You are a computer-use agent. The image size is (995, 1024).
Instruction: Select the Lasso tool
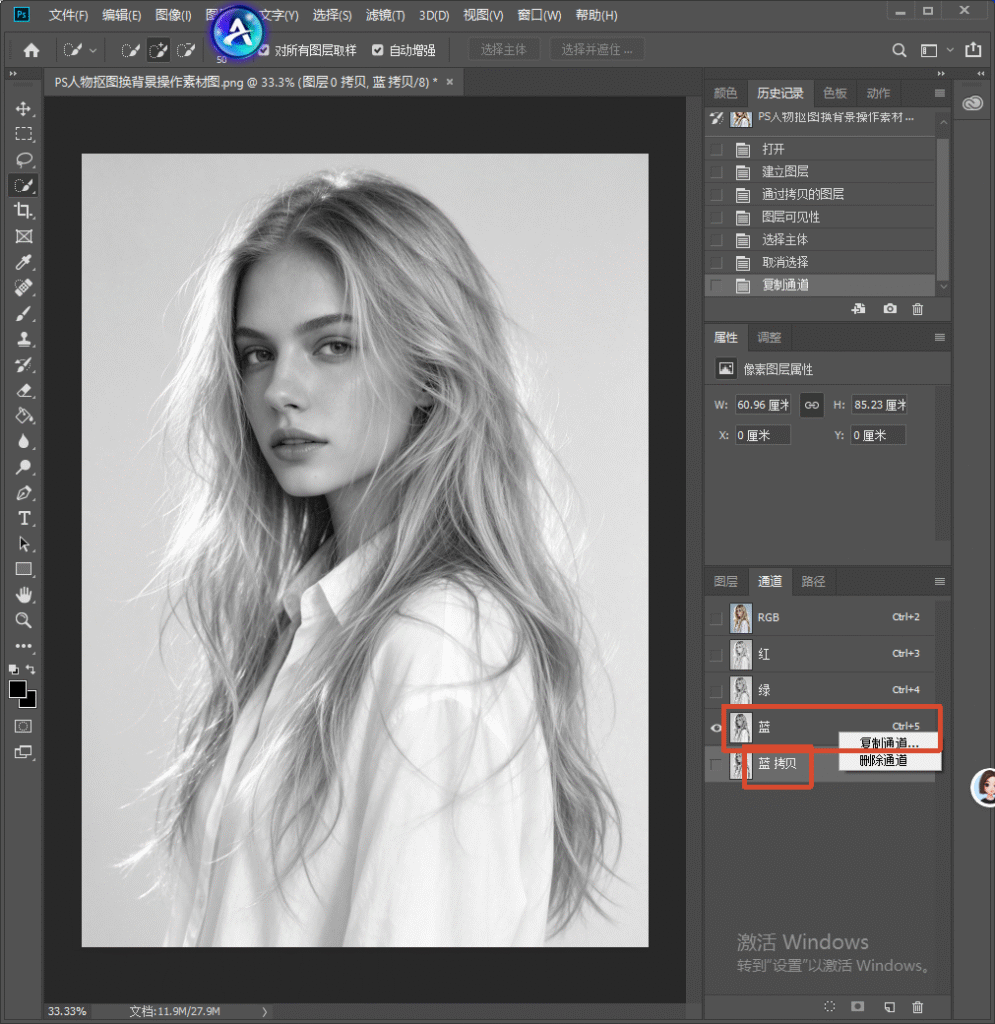click(24, 160)
